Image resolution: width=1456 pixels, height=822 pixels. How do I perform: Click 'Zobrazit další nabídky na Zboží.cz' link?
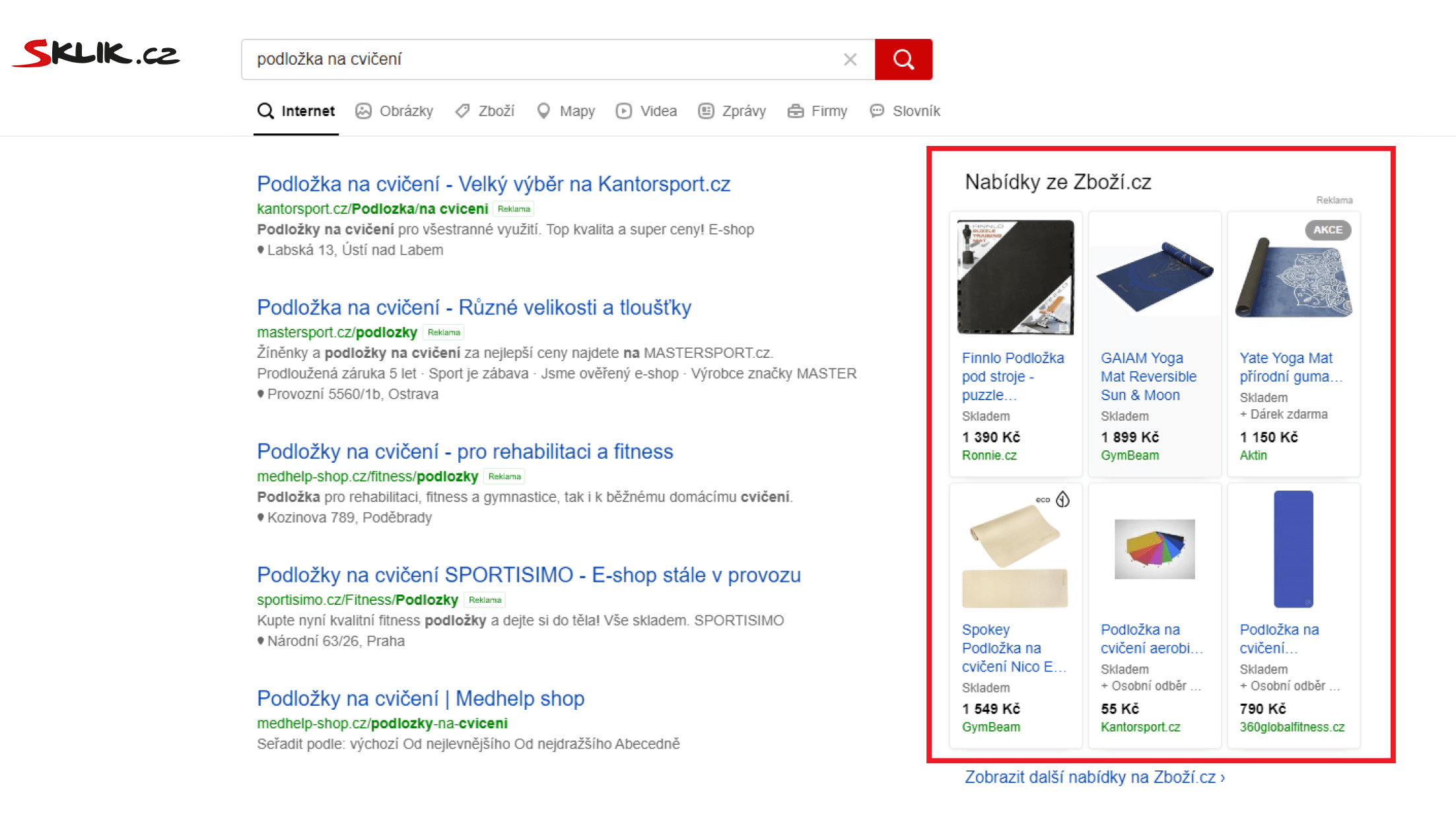click(1095, 777)
